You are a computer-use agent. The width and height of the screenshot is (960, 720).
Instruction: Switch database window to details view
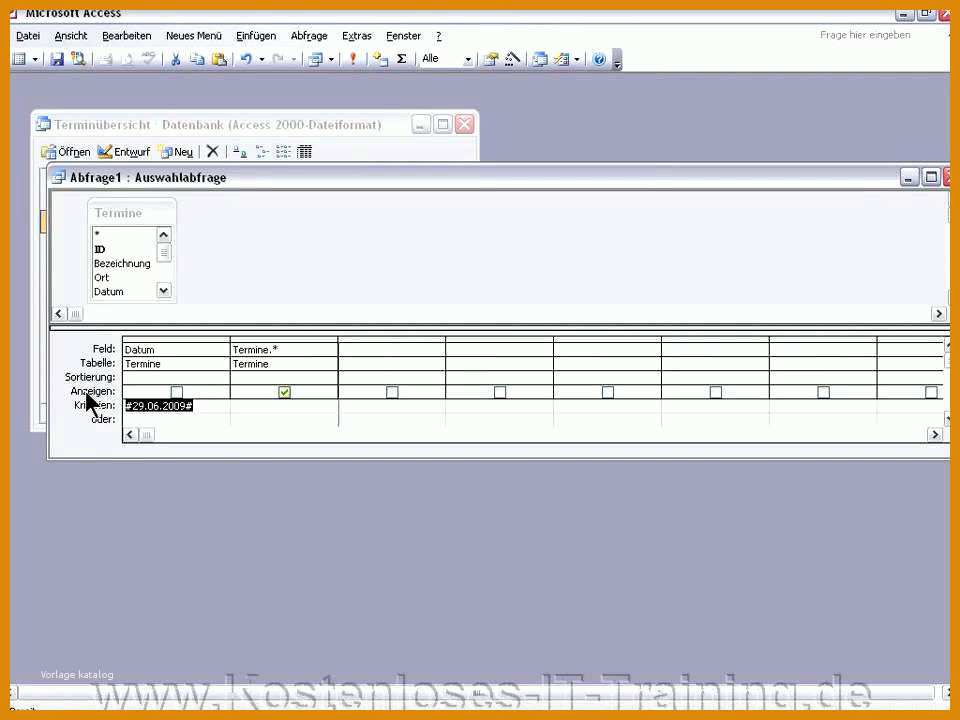304,152
